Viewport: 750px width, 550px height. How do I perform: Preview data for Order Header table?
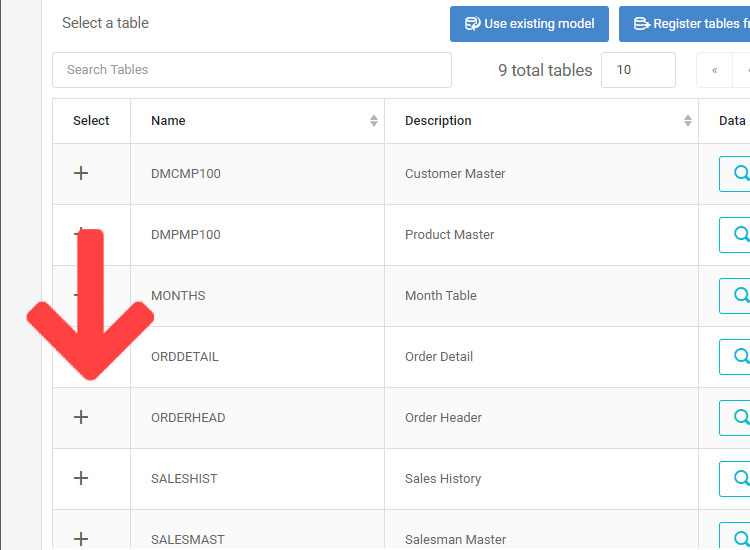735,418
